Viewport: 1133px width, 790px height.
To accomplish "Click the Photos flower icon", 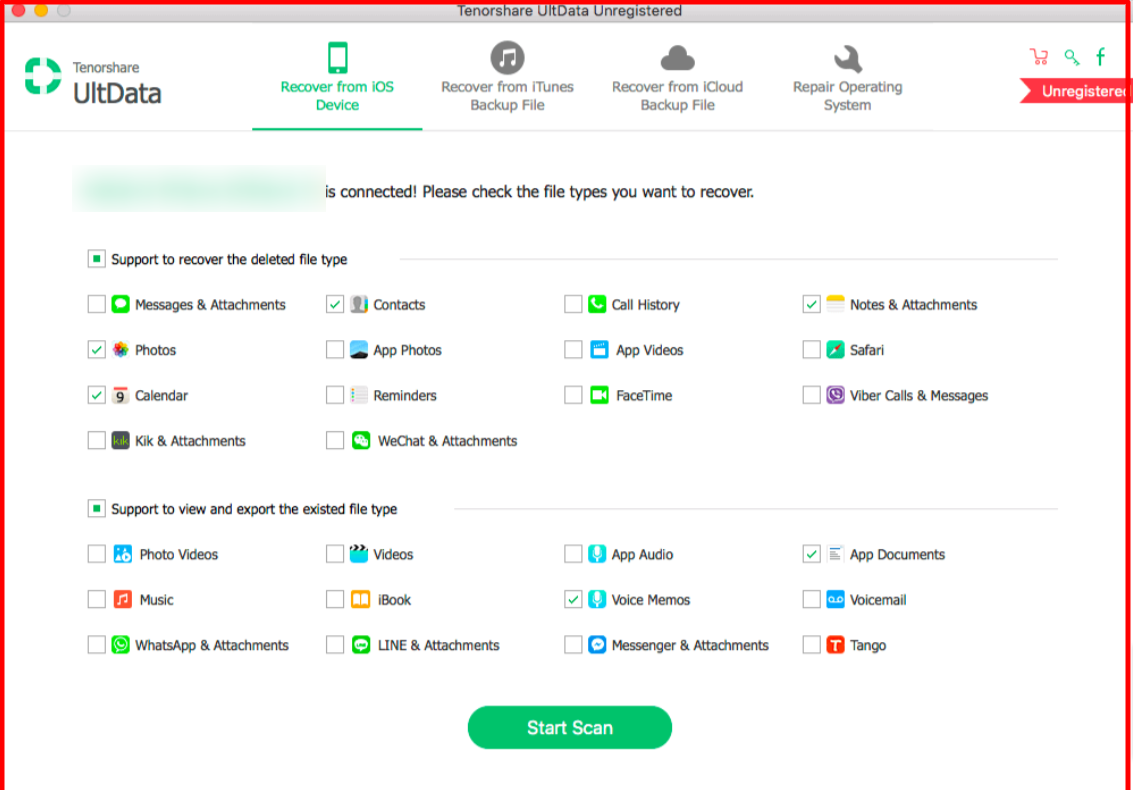I will [x=121, y=350].
